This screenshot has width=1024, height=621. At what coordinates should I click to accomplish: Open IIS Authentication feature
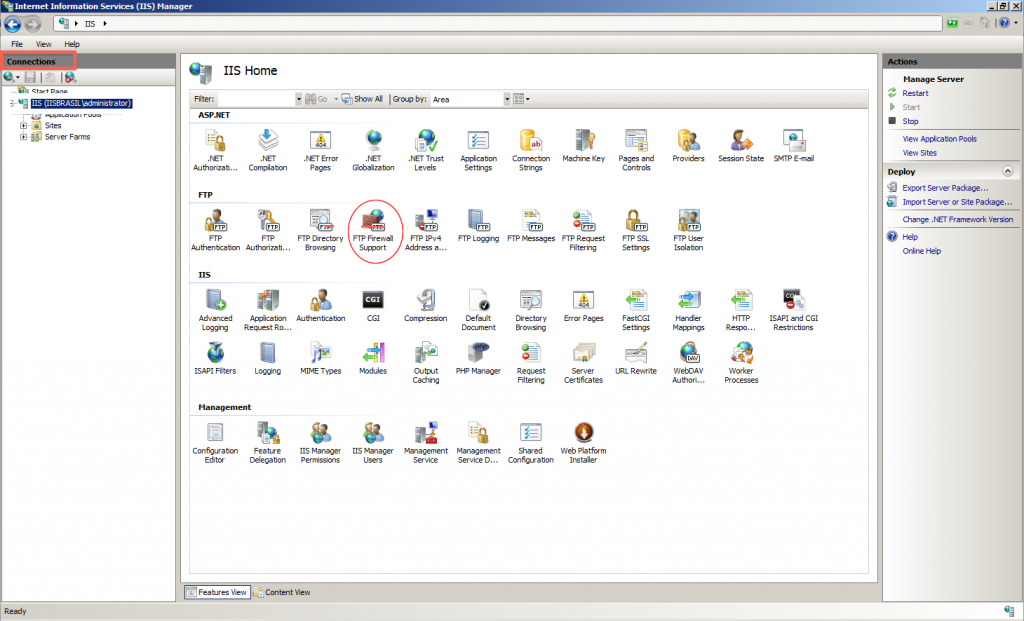tap(320, 306)
